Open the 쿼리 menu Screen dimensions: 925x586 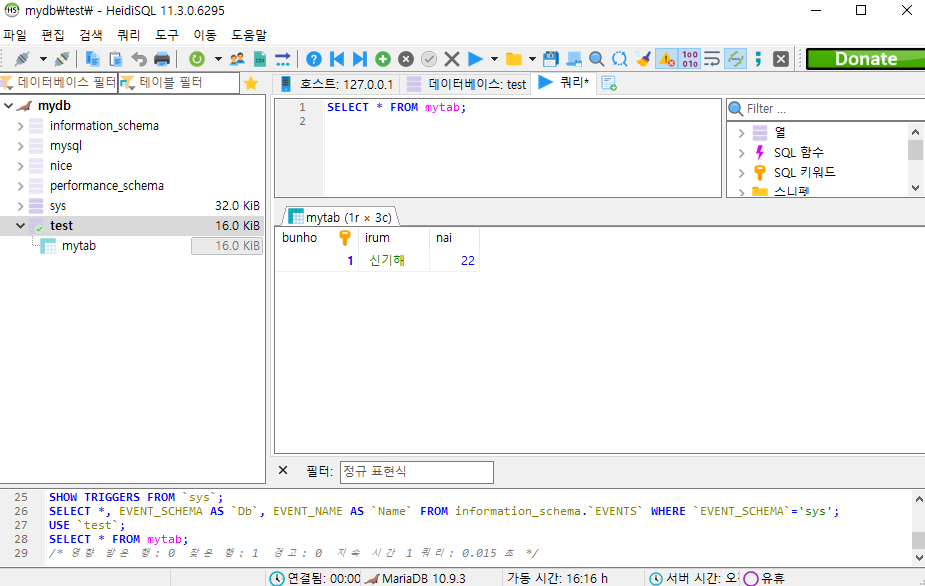(129, 35)
